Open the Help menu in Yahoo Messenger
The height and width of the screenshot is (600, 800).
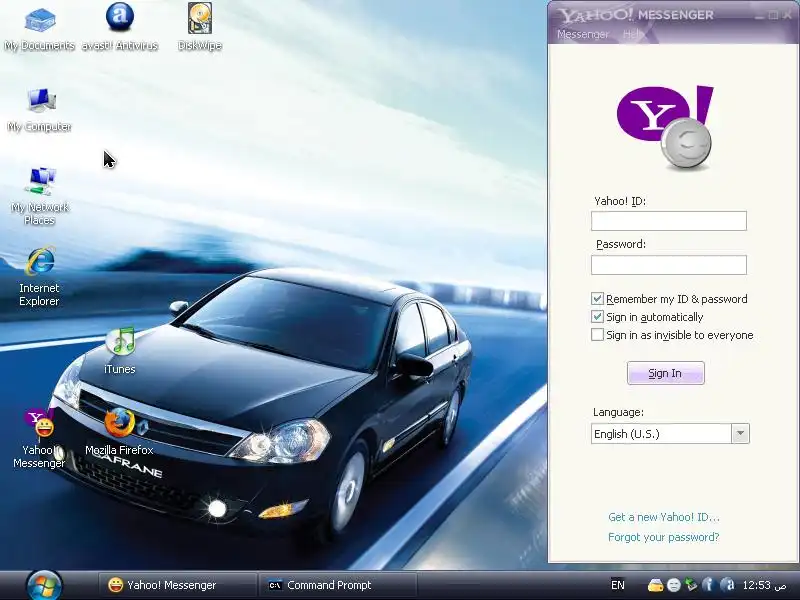[x=633, y=34]
